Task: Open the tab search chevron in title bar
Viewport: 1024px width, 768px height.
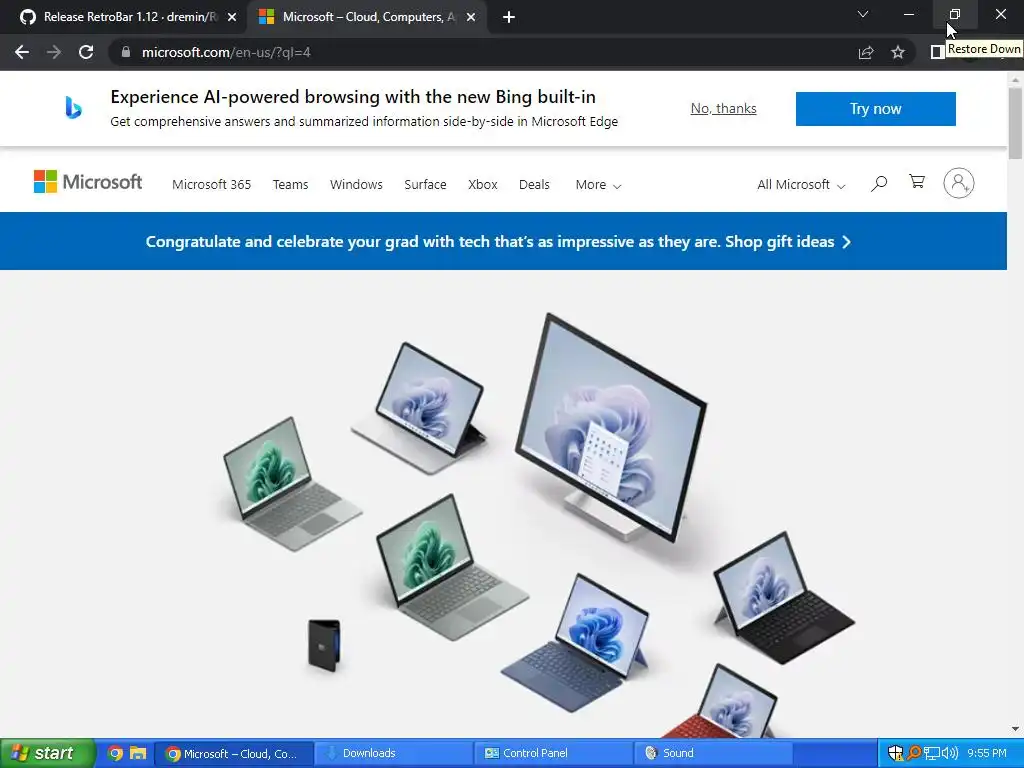Action: [x=863, y=14]
